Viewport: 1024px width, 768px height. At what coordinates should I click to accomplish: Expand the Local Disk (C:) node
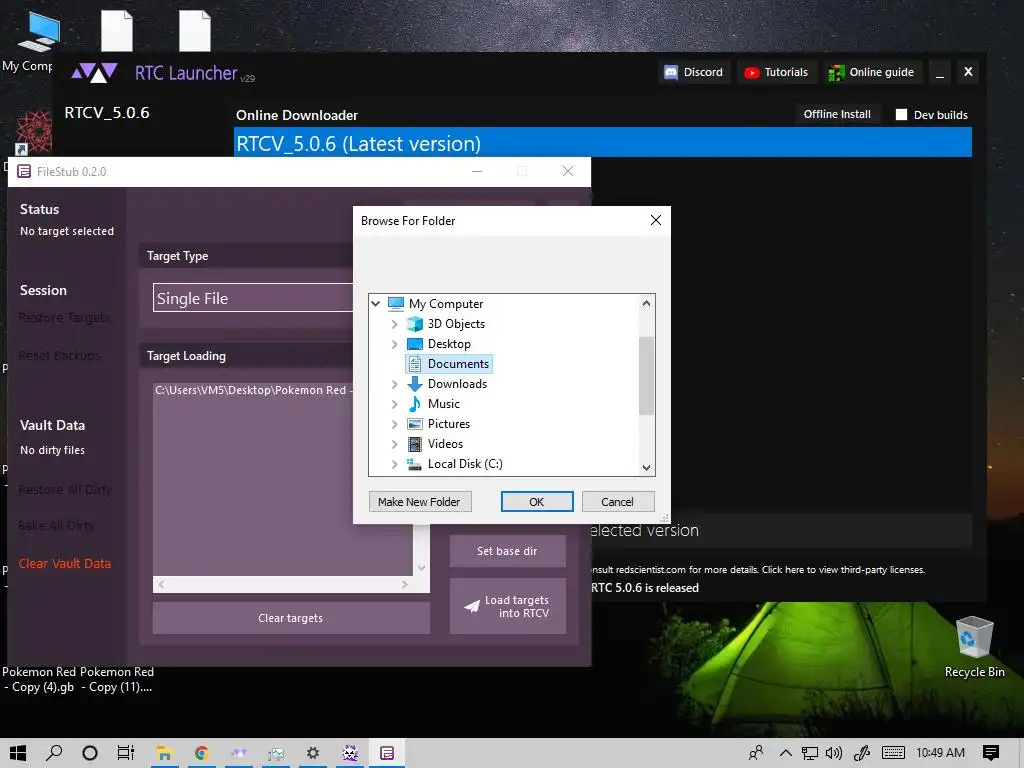[394, 464]
